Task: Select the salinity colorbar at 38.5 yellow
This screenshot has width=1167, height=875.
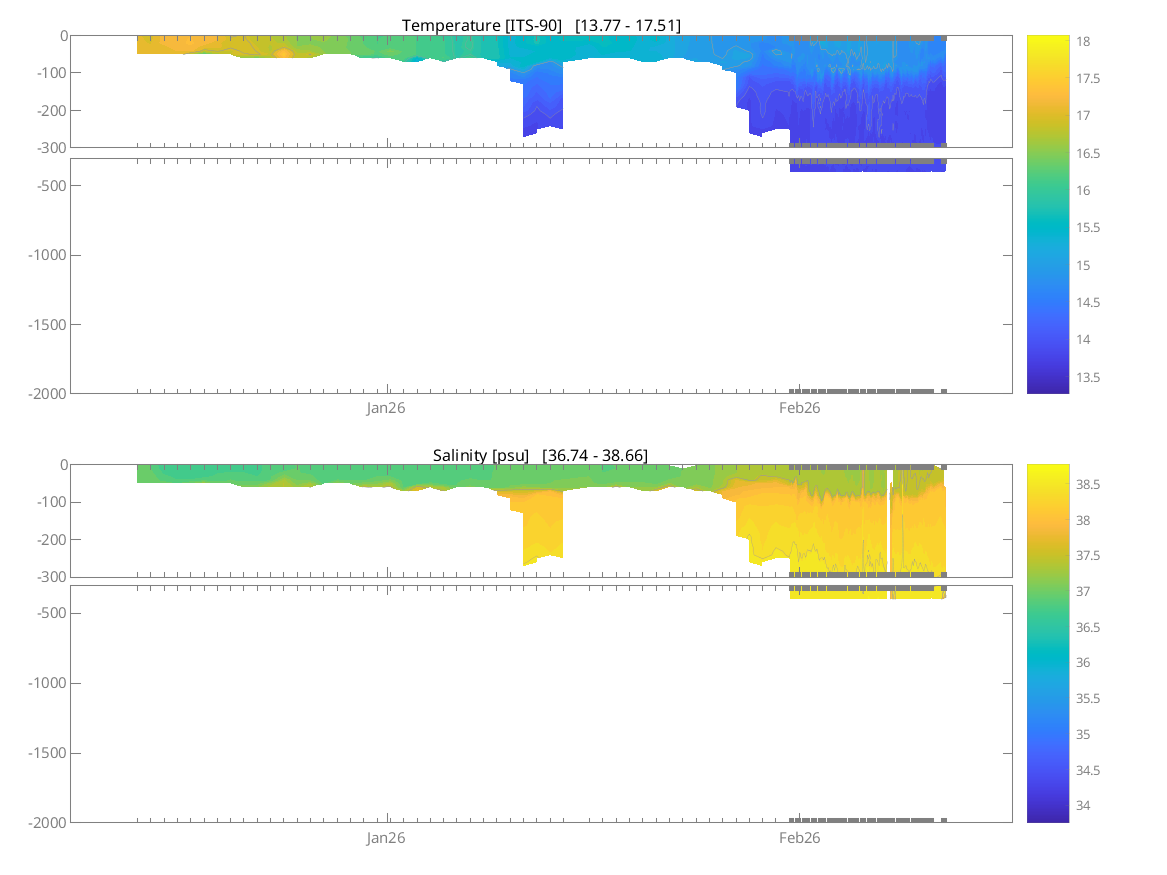Action: coord(1047,484)
